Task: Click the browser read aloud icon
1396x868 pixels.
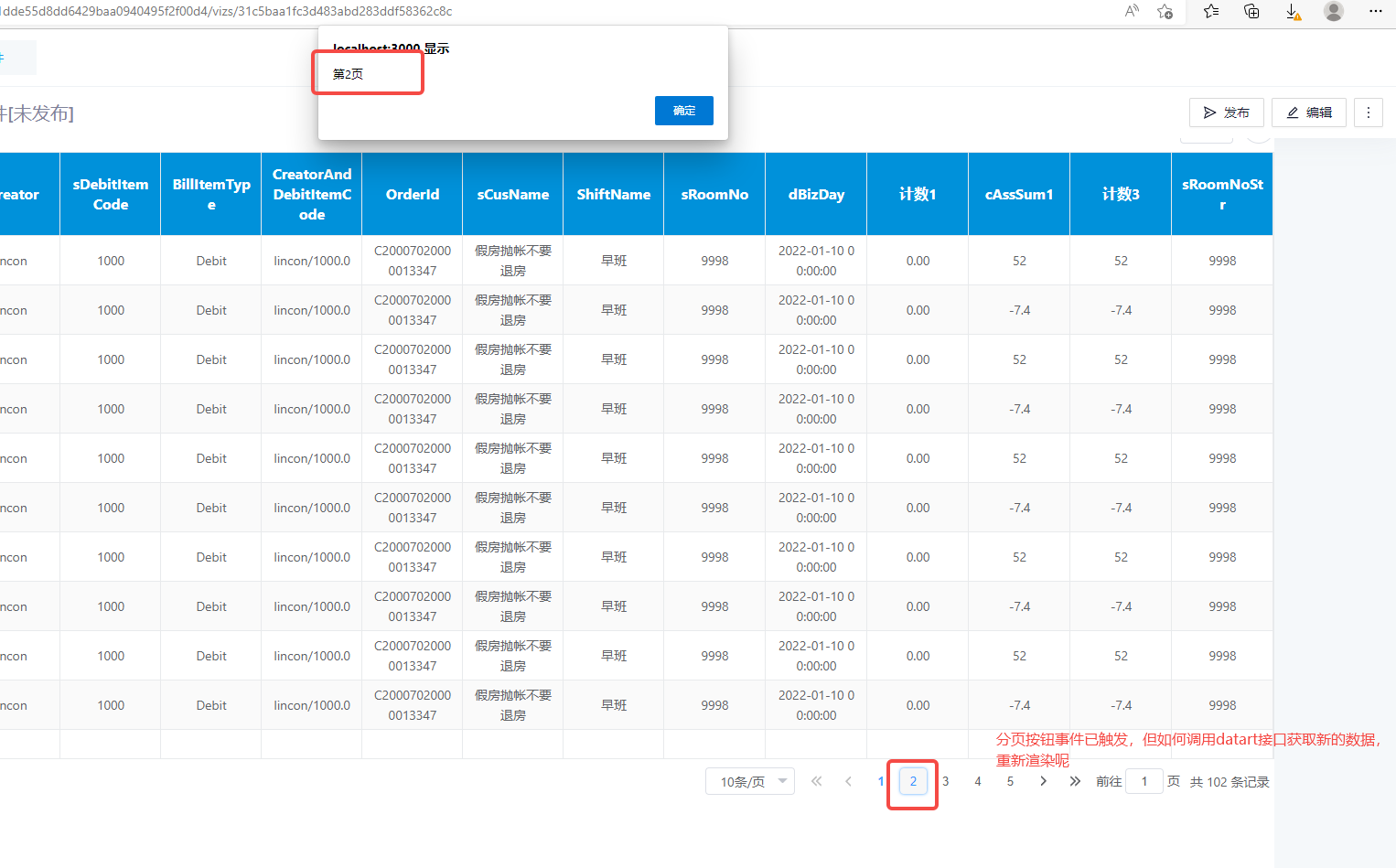Action: [x=1132, y=11]
